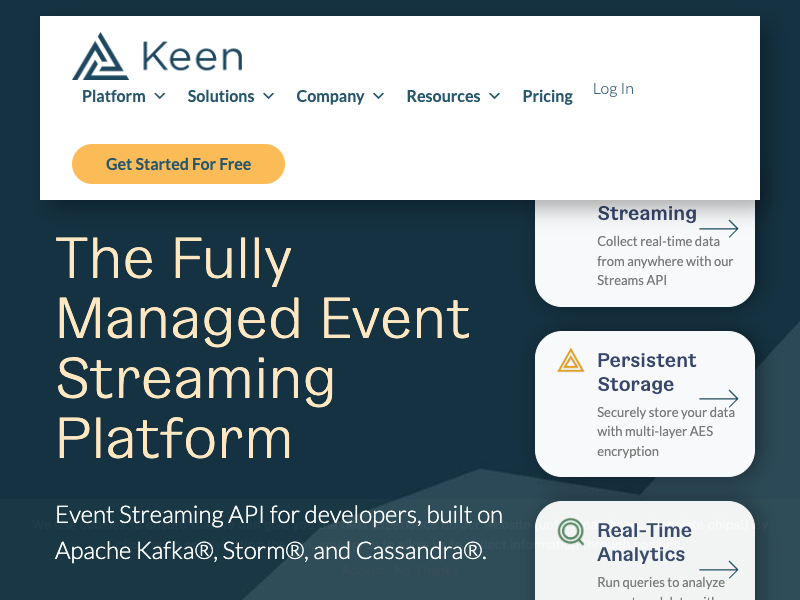800x600 pixels.
Task: Open the Company menu
Action: [x=330, y=96]
